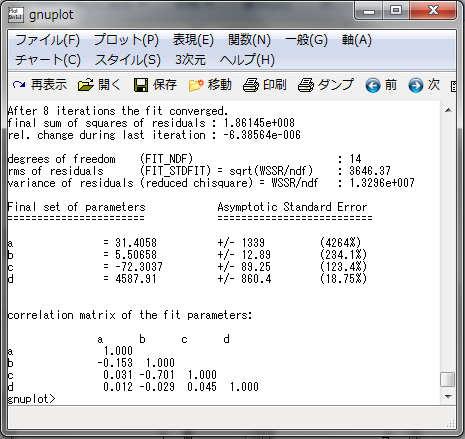
Task: Open the 表現(E) menu
Action: pos(193,40)
